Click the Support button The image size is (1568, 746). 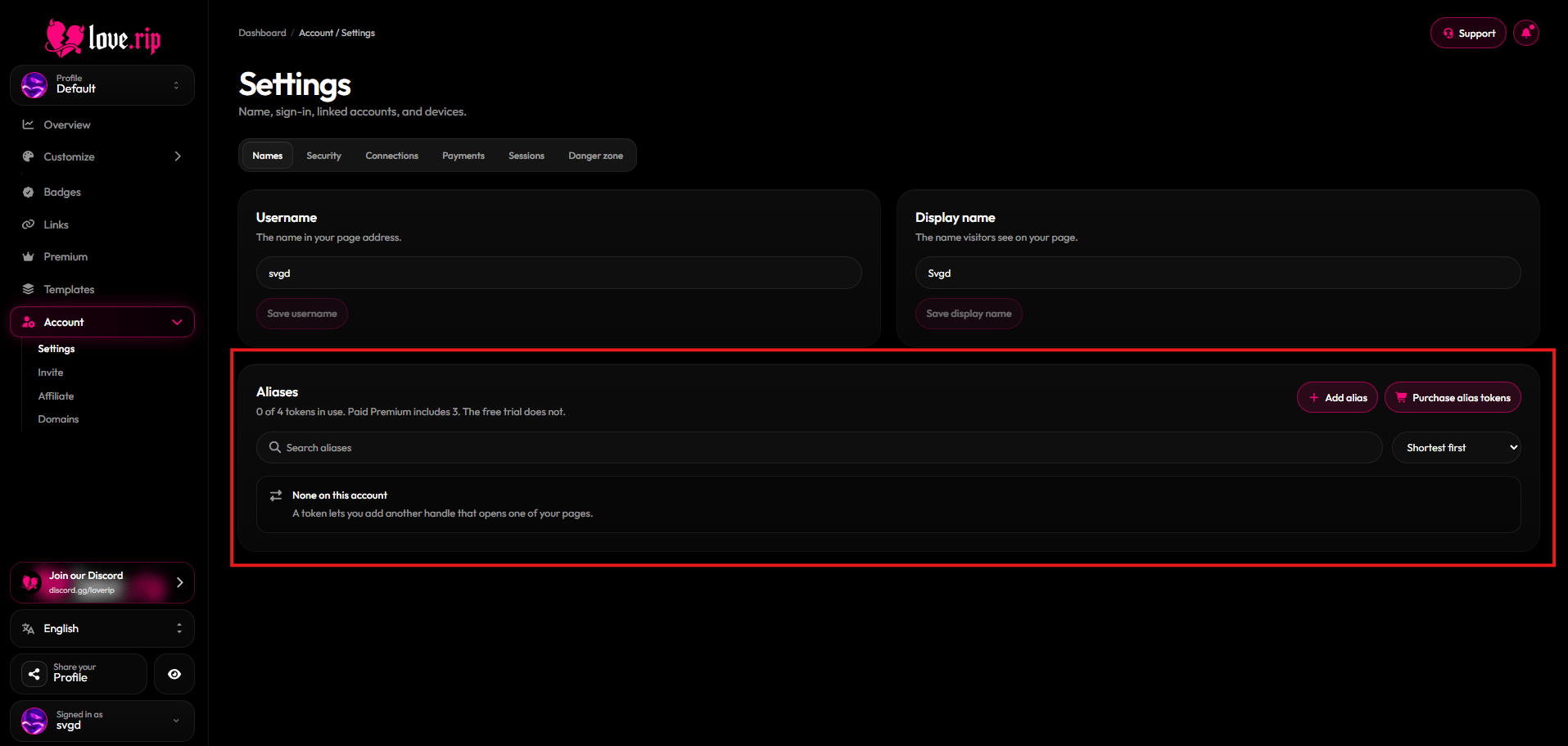(1468, 33)
